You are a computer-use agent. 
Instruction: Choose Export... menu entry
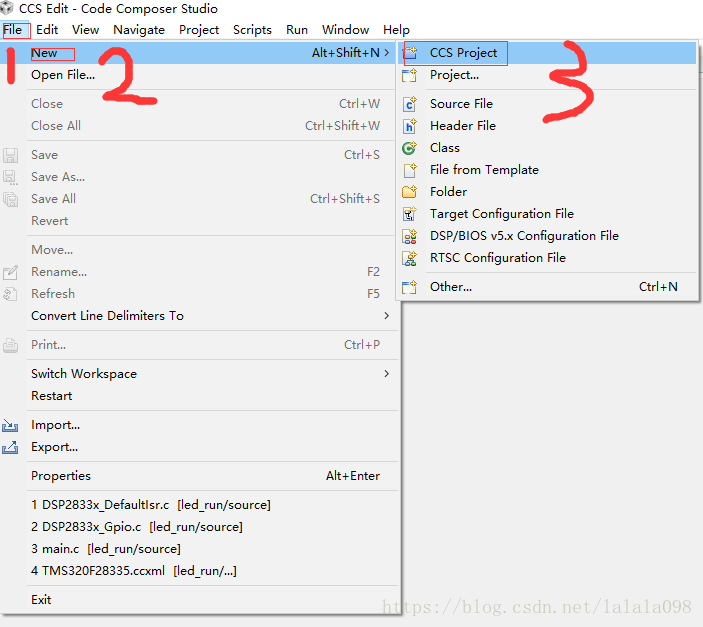[x=197, y=447]
